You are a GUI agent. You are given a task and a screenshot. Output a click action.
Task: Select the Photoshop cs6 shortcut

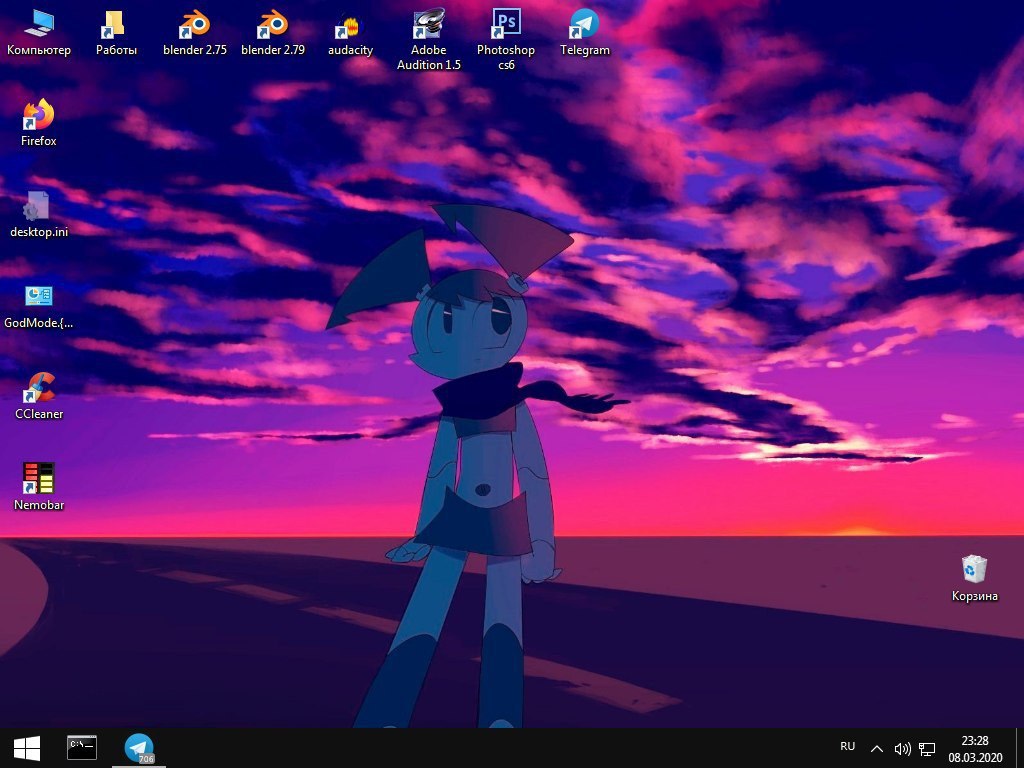click(506, 39)
